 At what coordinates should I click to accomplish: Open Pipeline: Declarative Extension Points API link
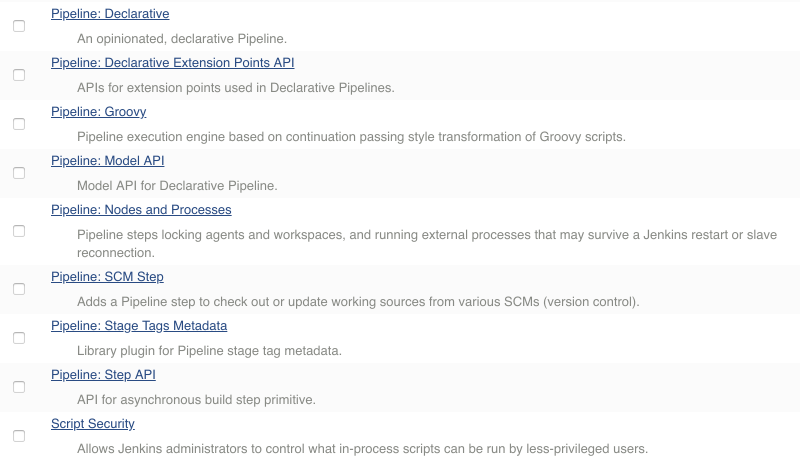click(172, 63)
